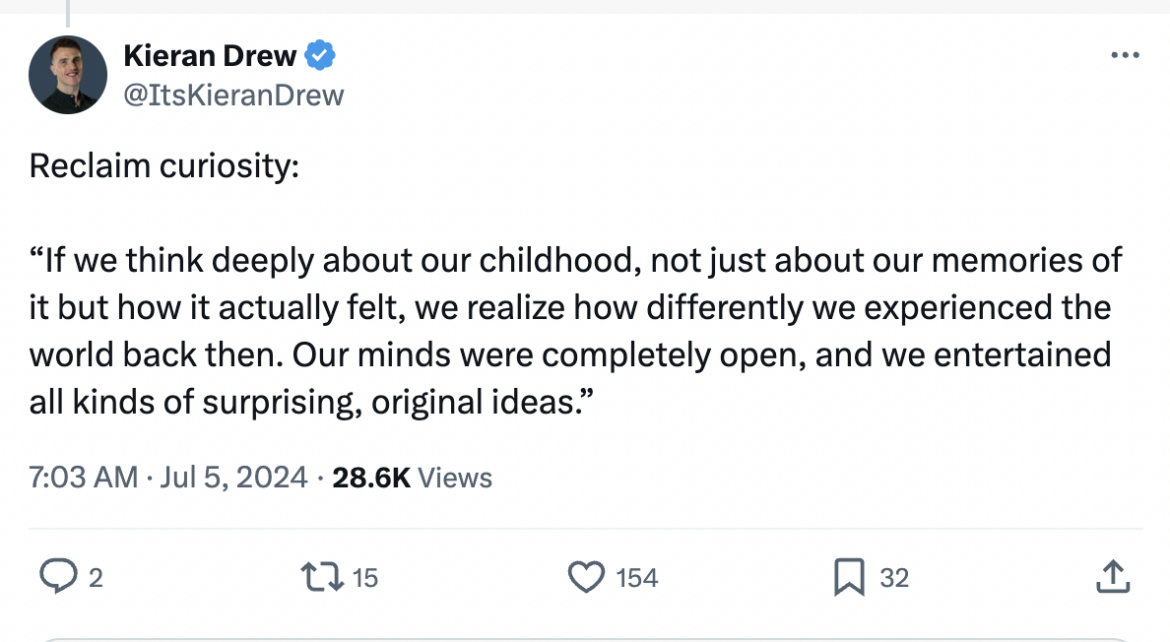Open Kieran Drew's profile picture

pyautogui.click(x=68, y=75)
